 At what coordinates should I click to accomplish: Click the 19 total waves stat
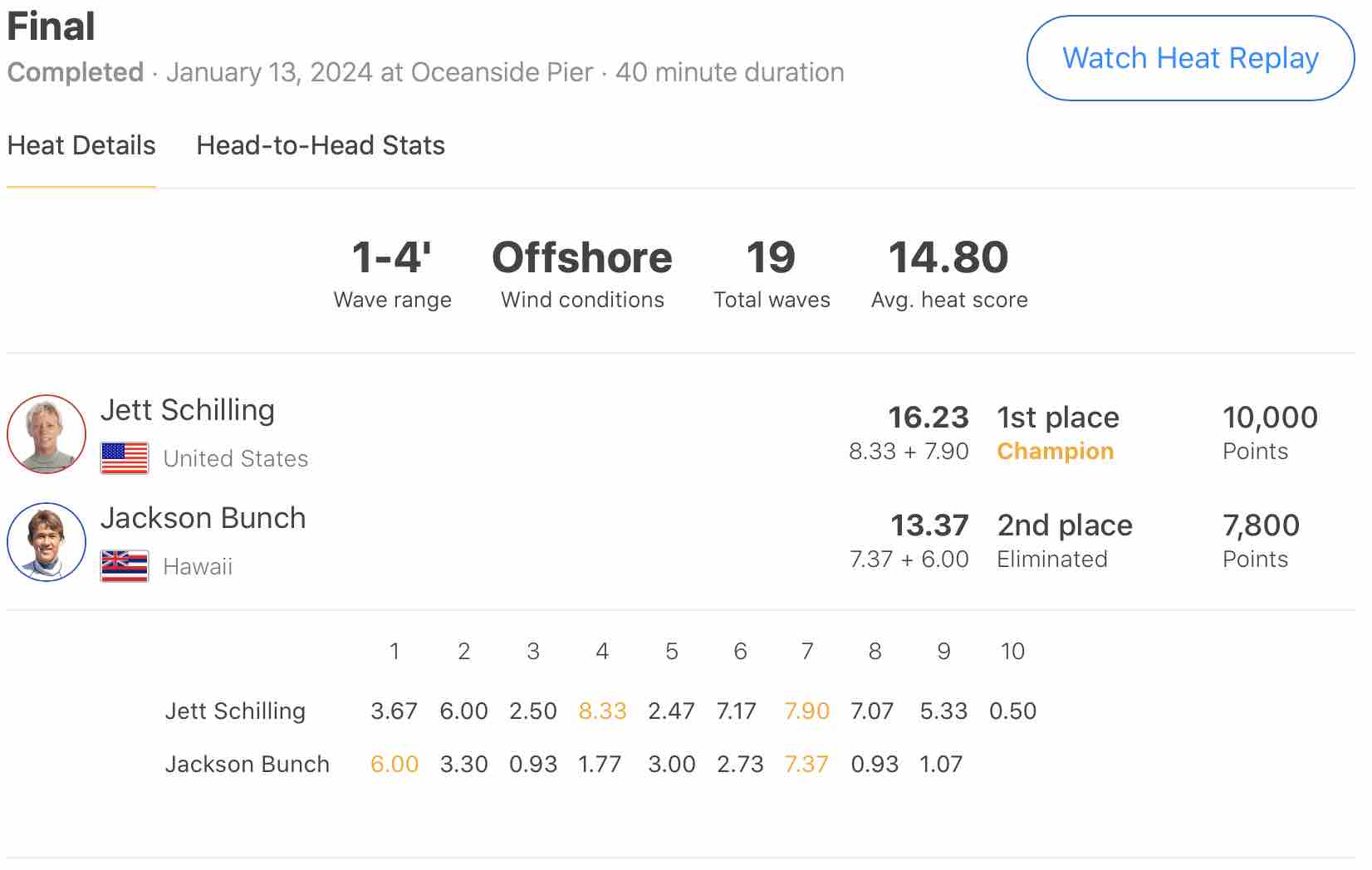[772, 257]
